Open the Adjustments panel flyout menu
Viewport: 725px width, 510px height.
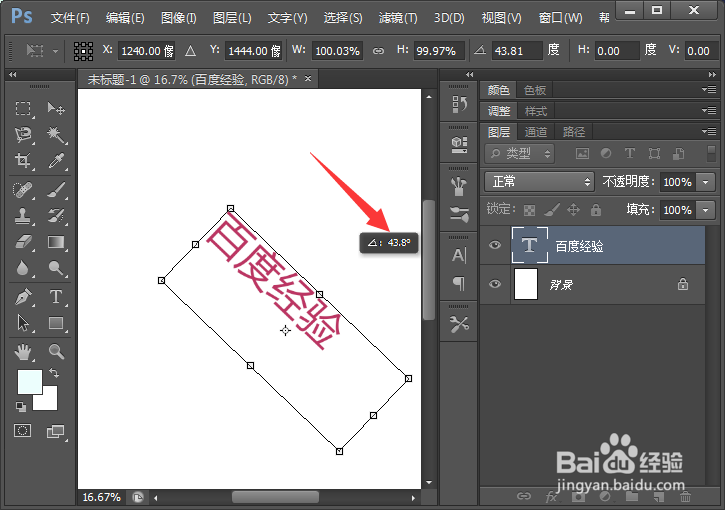pyautogui.click(x=709, y=111)
